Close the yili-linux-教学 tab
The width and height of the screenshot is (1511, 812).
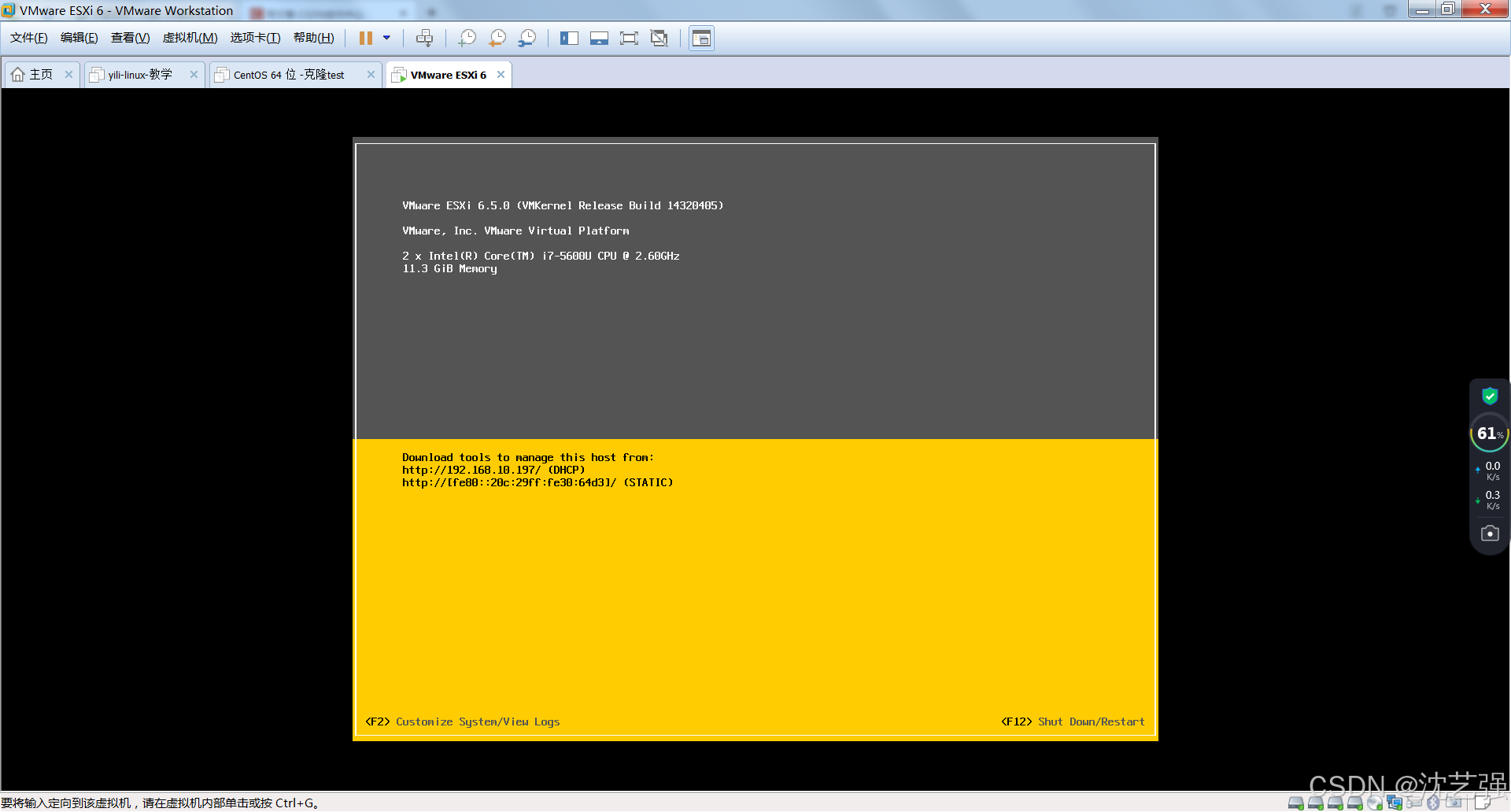(x=194, y=75)
